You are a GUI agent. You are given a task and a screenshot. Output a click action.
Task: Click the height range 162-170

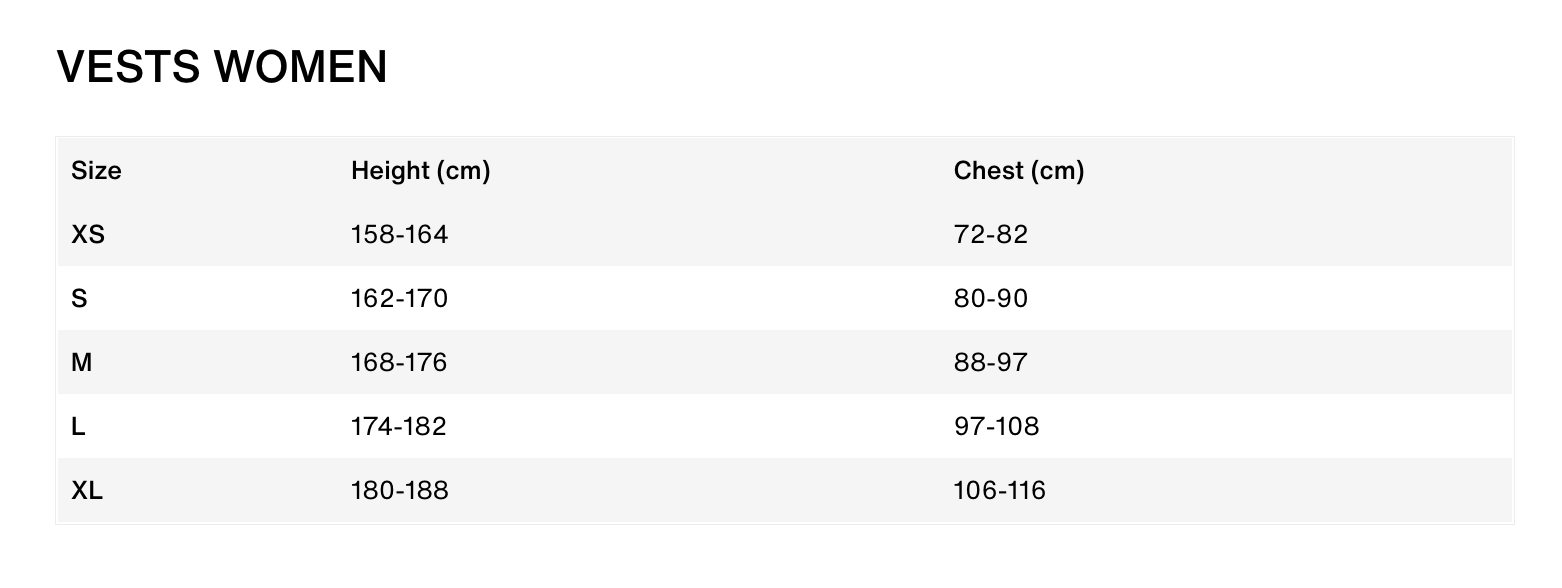point(399,299)
